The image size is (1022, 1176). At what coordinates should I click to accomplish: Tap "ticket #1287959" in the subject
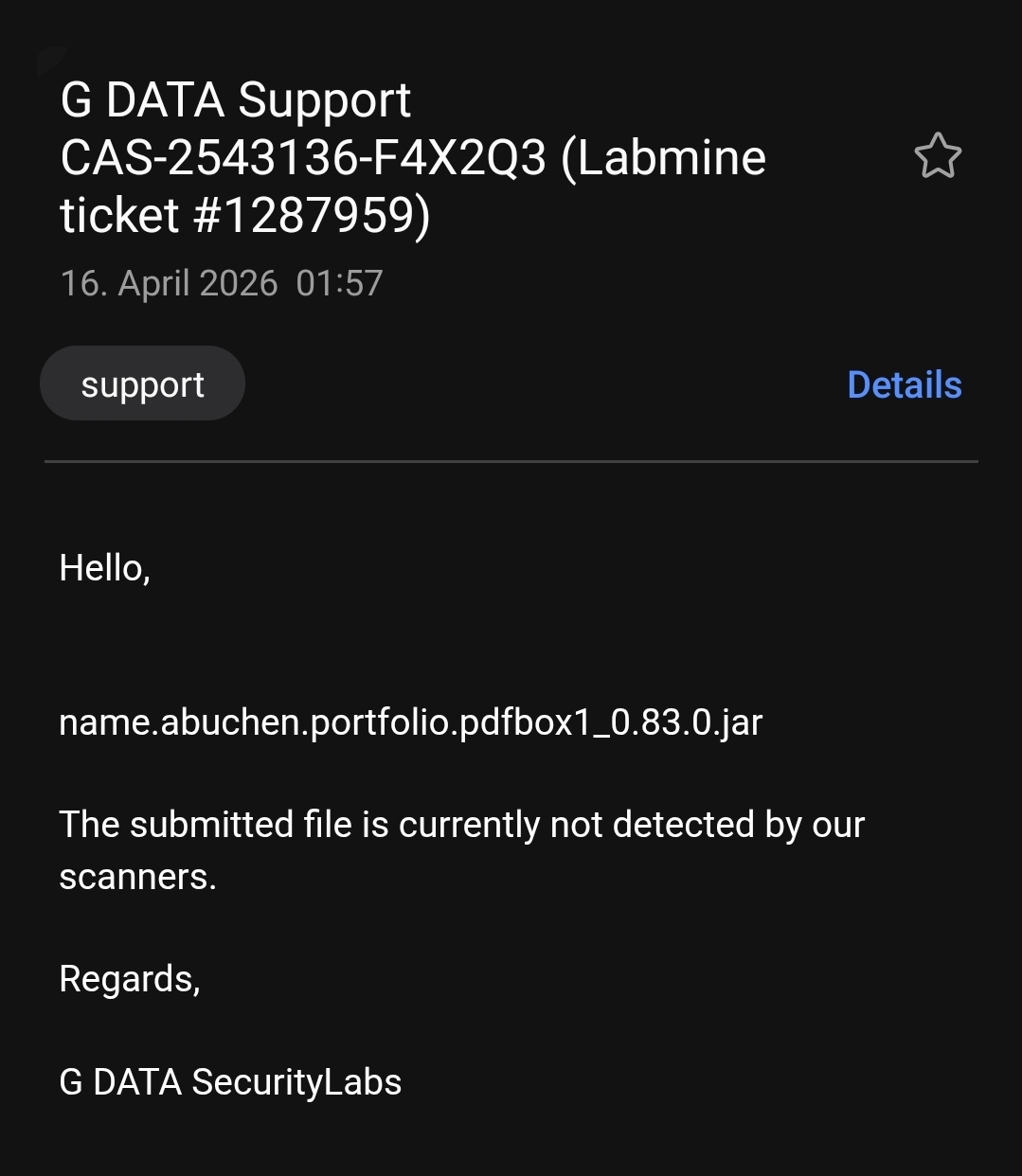point(243,215)
